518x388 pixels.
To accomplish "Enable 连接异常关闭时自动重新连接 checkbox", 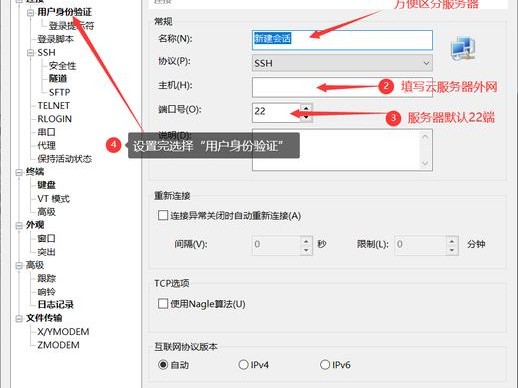I will click(x=163, y=215).
